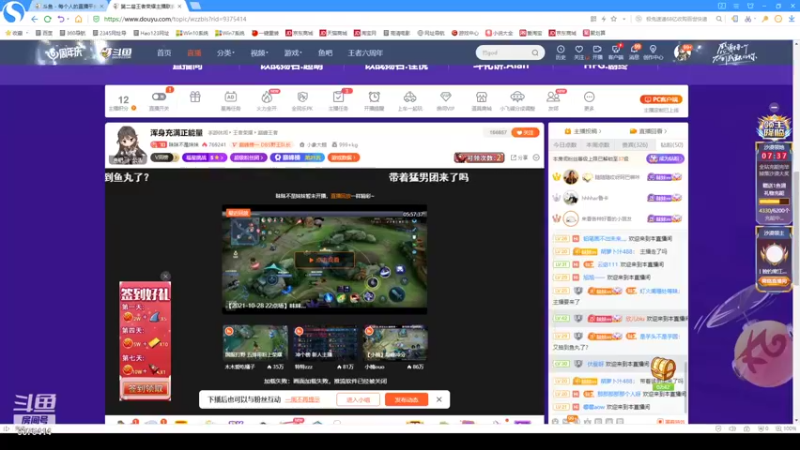Click the 直播回看 link in side panel
The image size is (800, 450).
(648, 131)
